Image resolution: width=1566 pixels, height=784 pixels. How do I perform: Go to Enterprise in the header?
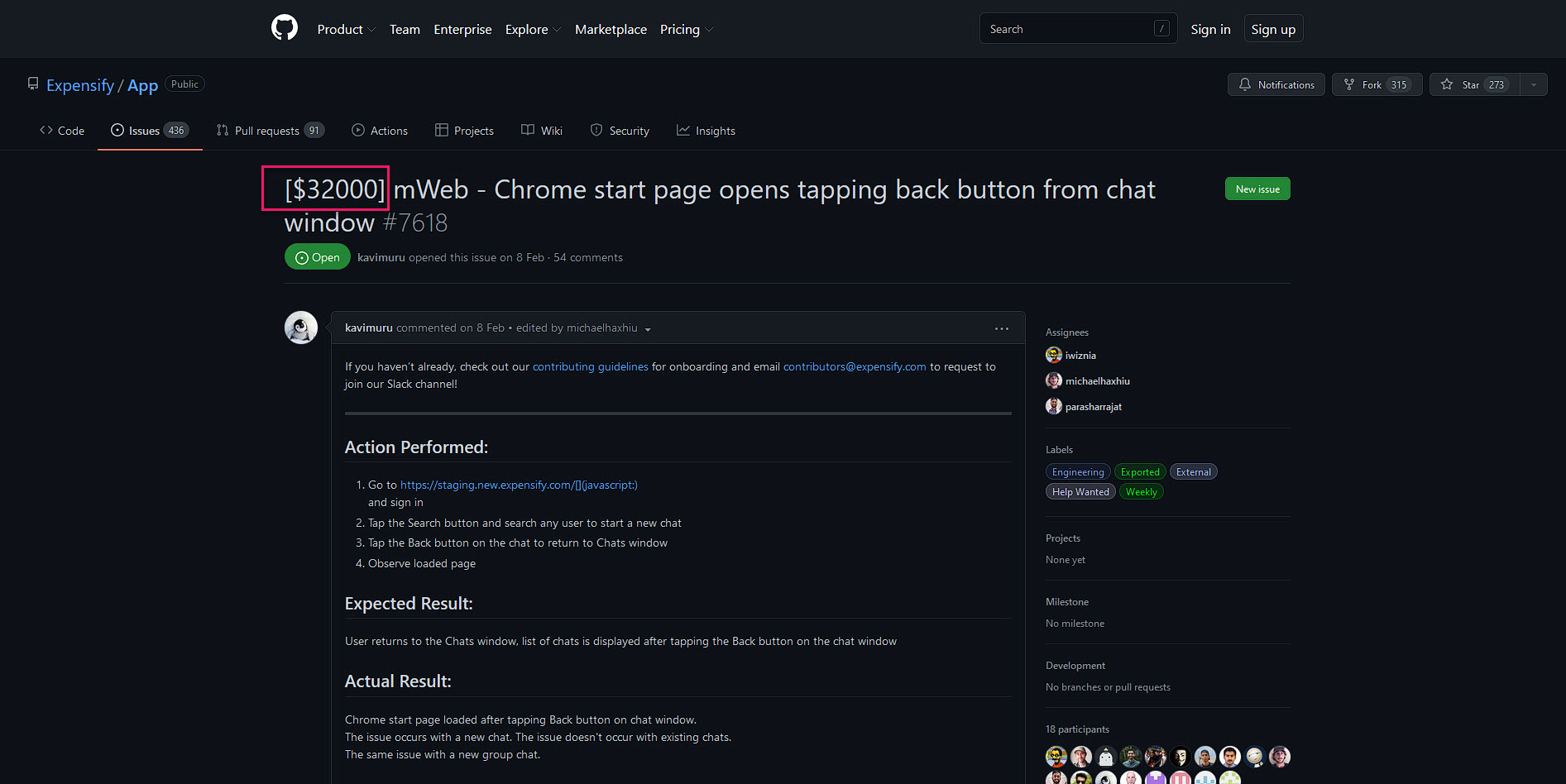pos(462,29)
